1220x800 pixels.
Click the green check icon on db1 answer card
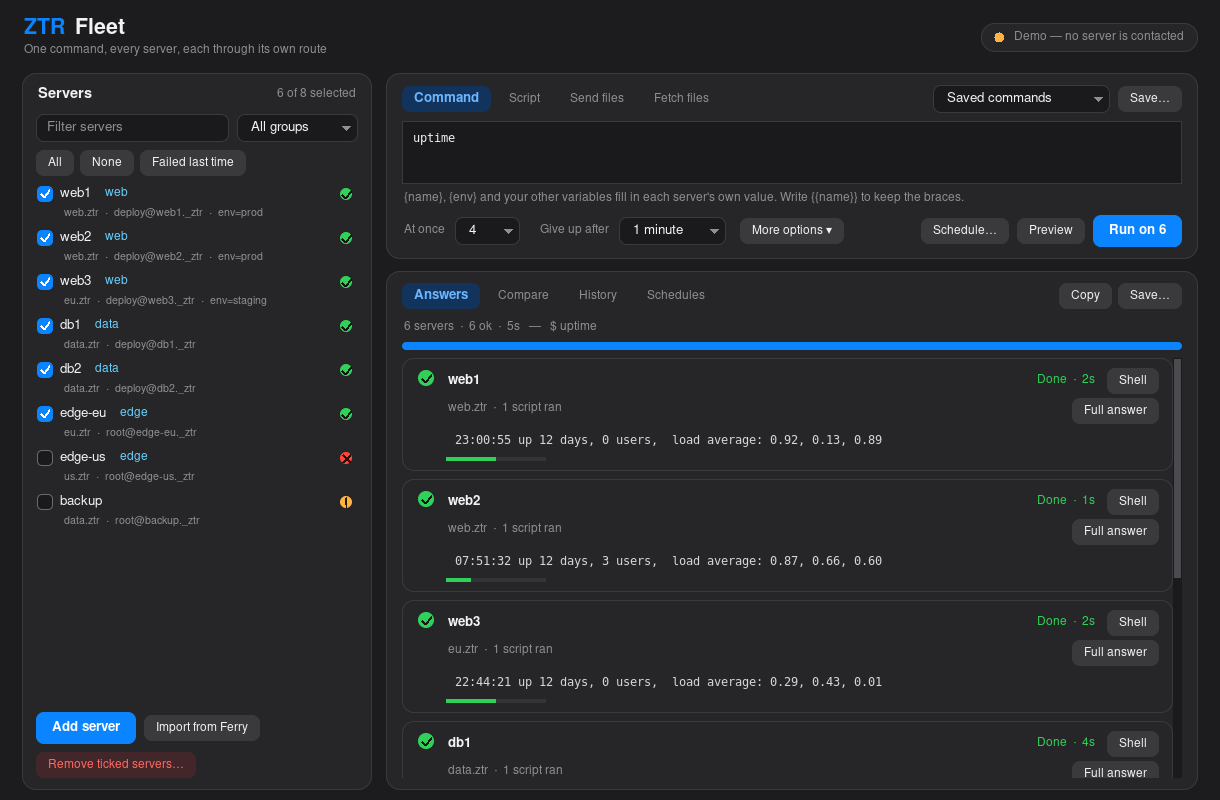click(426, 741)
